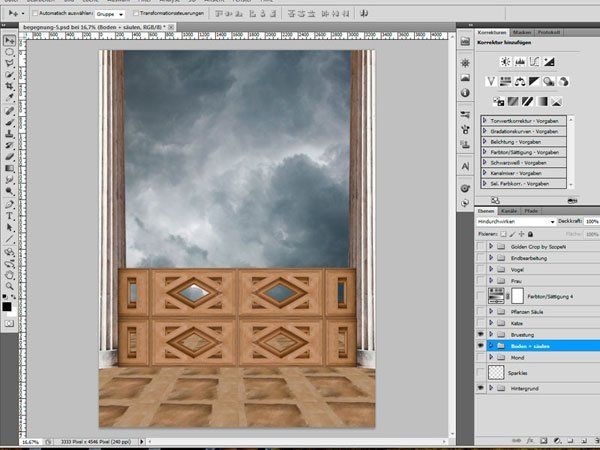Select the Gradient tool
This screenshot has width=600, height=450.
(x=10, y=169)
